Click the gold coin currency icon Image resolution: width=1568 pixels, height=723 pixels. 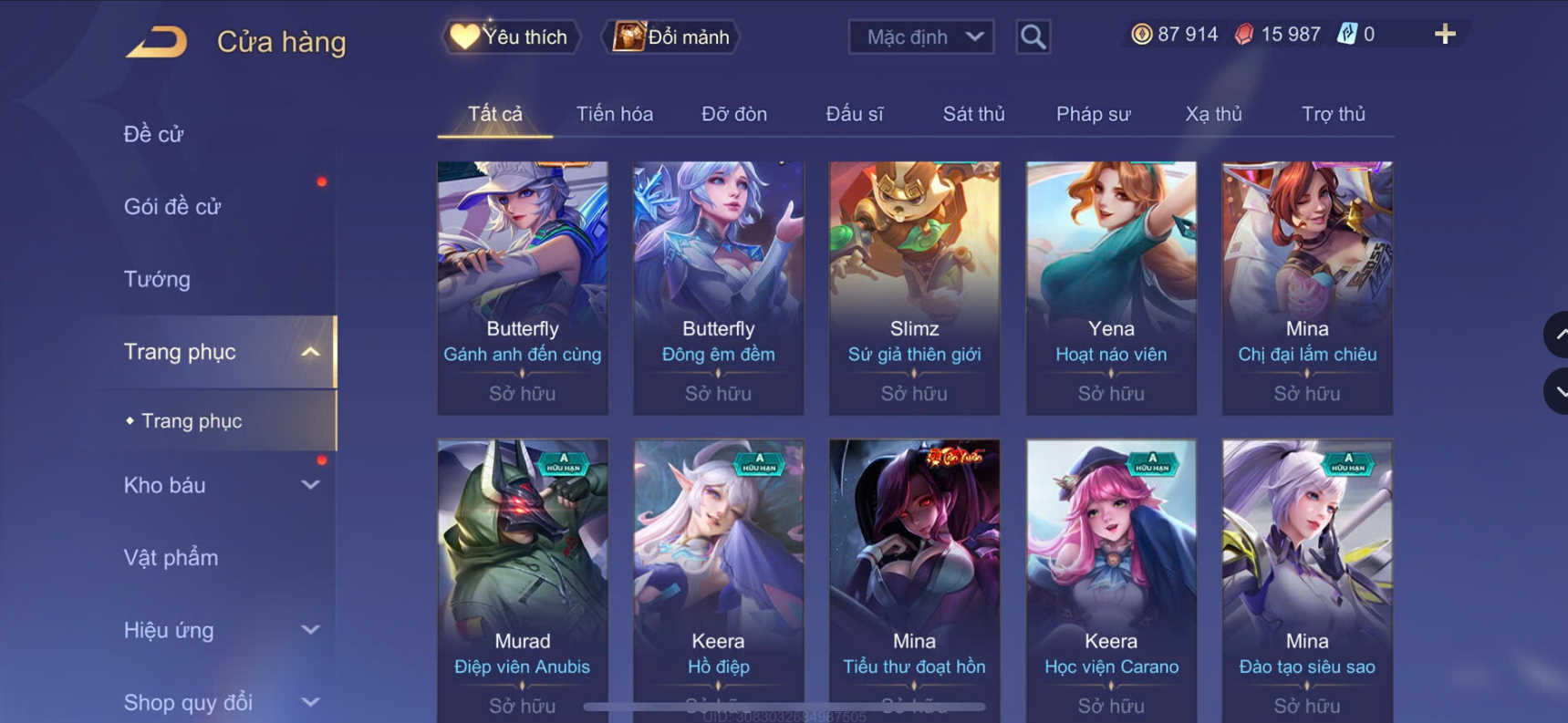1141,35
